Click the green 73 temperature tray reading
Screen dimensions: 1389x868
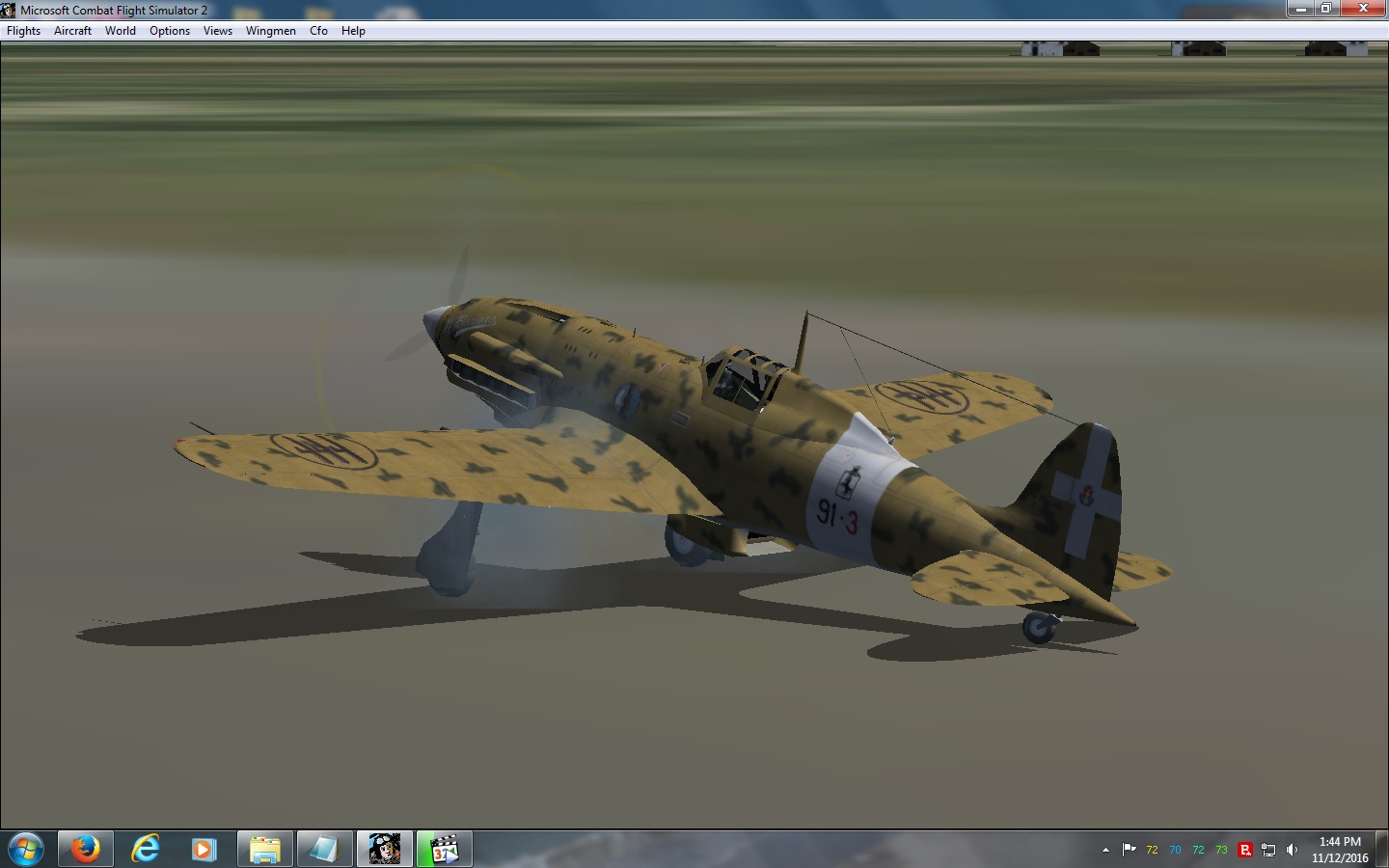click(1221, 850)
